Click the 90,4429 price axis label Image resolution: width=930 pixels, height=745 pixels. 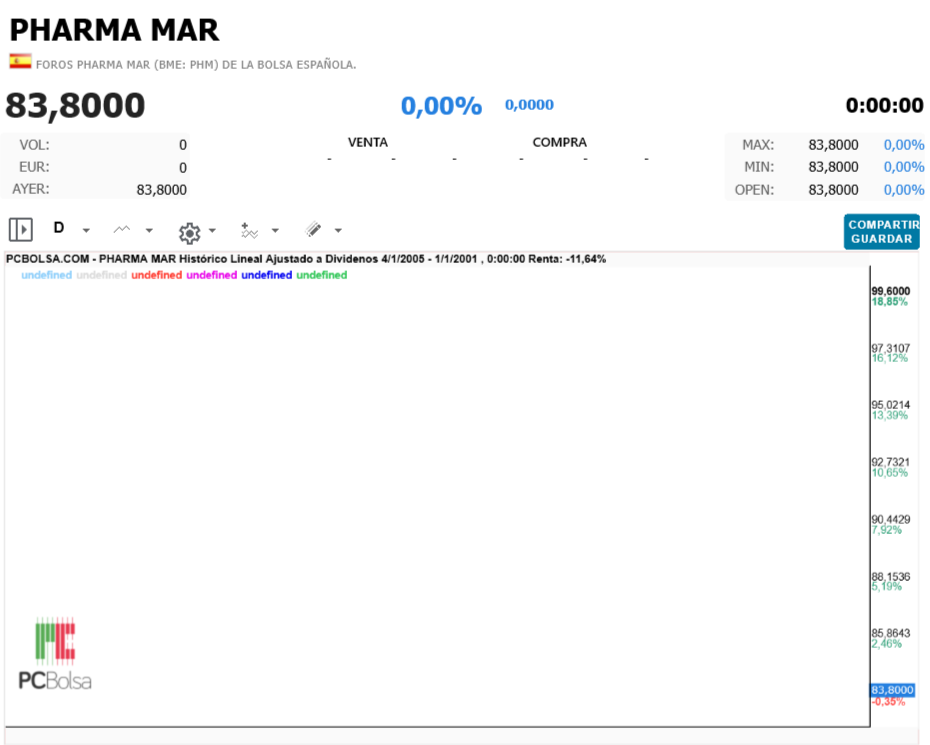tap(890, 519)
